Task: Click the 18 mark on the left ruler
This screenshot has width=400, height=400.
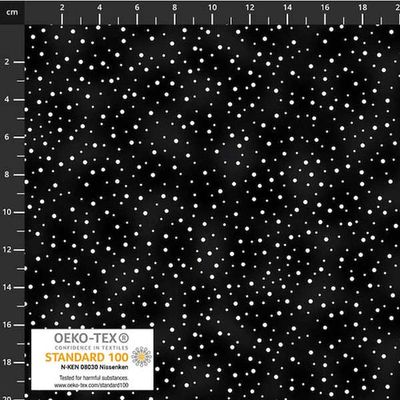Action: pos(7,362)
